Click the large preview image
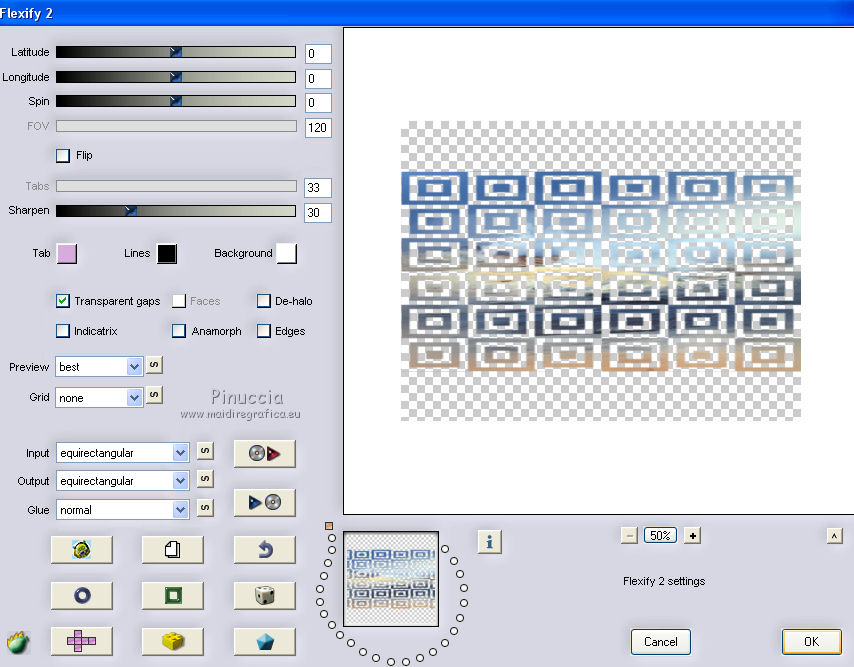This screenshot has width=854, height=667. tap(601, 271)
